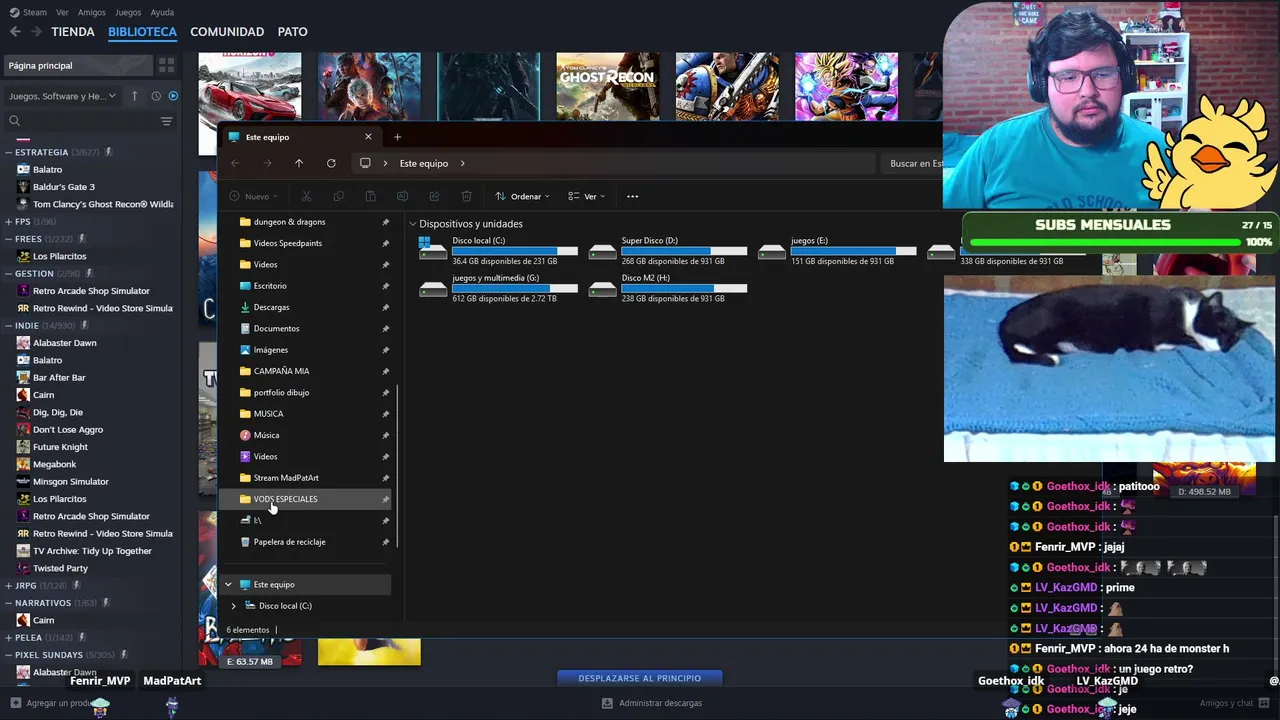Select Megabonk in Steam library
1280x720 pixels.
[x=55, y=464]
